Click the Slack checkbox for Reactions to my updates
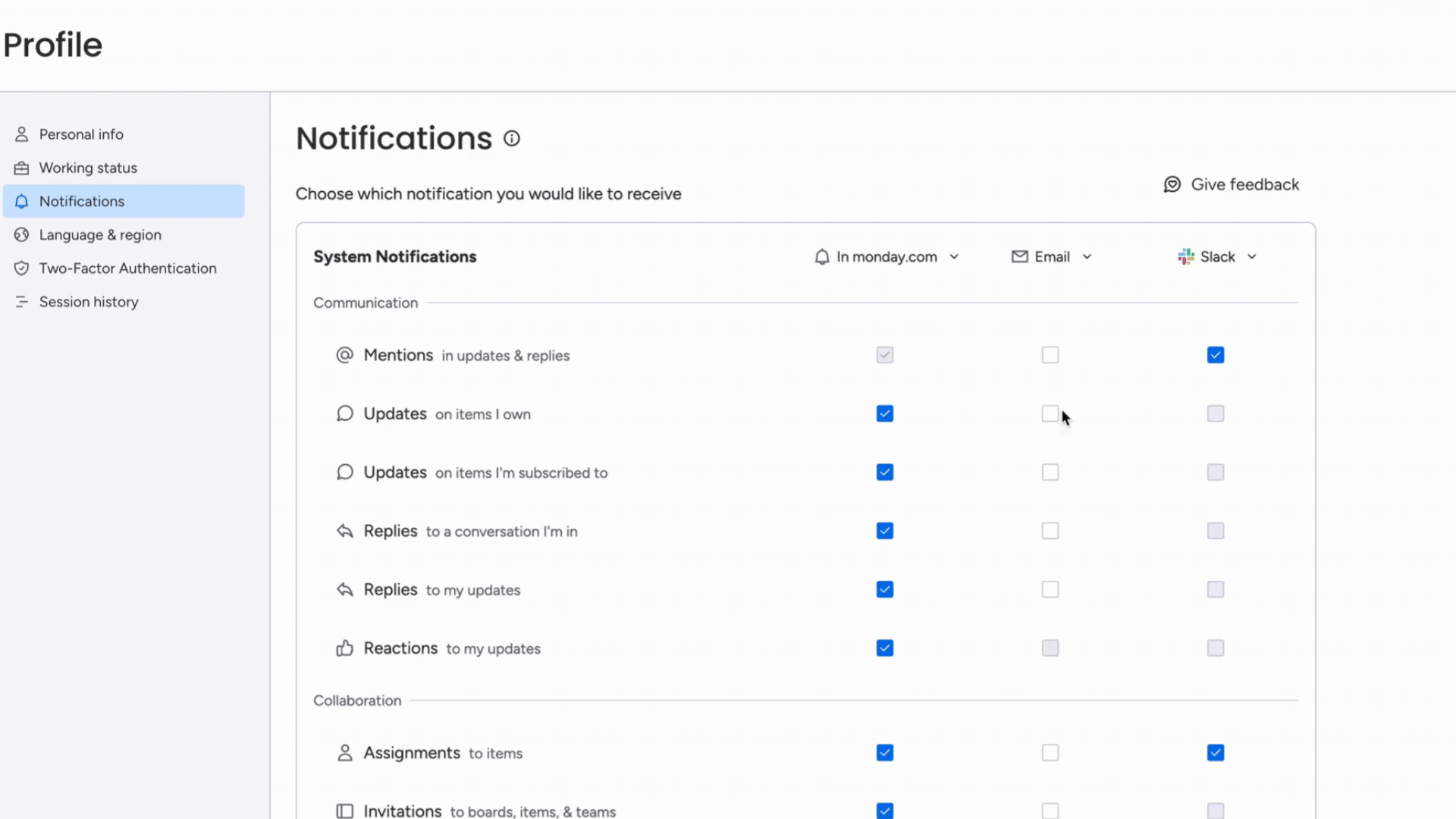The height and width of the screenshot is (819, 1456). click(1216, 648)
